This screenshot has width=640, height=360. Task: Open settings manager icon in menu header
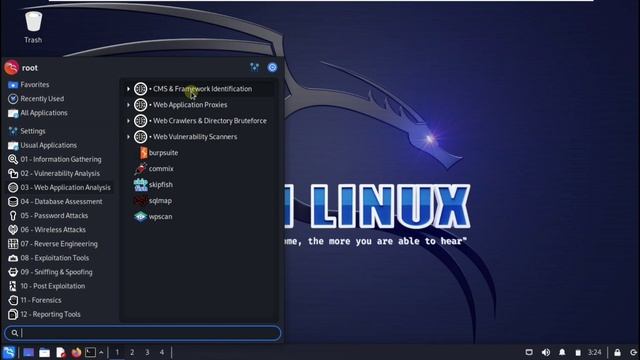click(254, 67)
